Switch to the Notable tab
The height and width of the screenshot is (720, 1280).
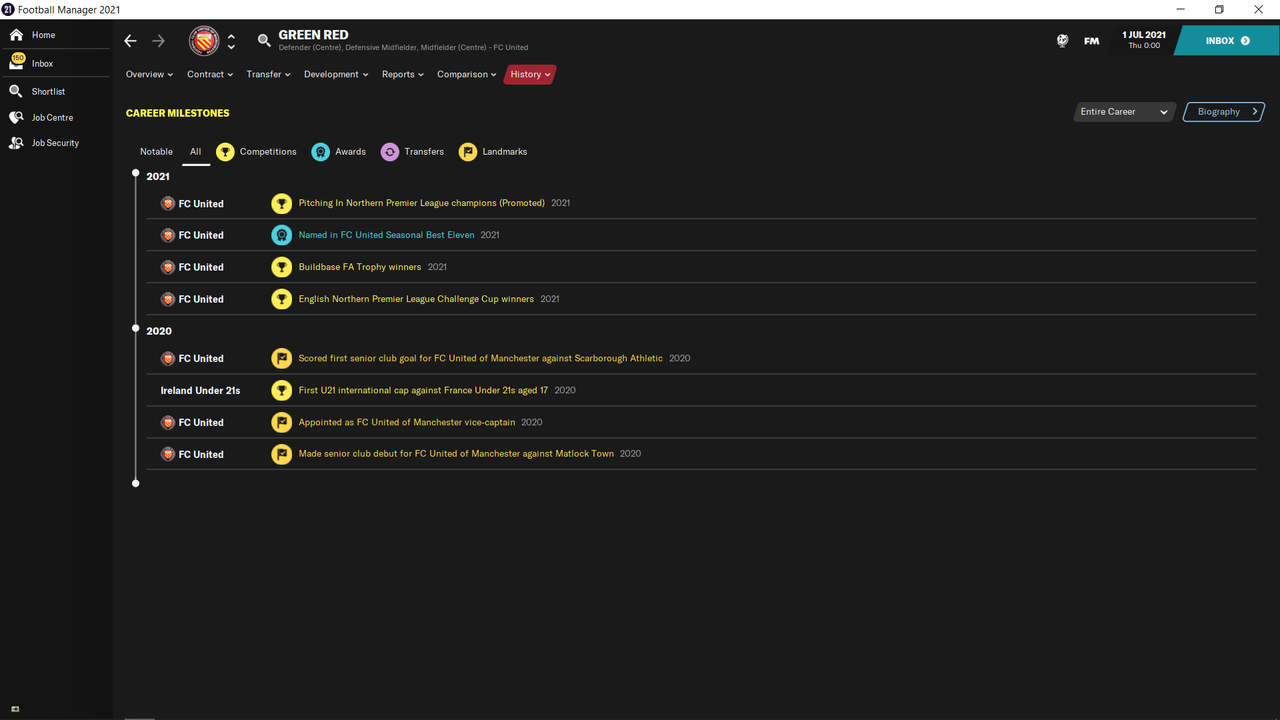156,152
